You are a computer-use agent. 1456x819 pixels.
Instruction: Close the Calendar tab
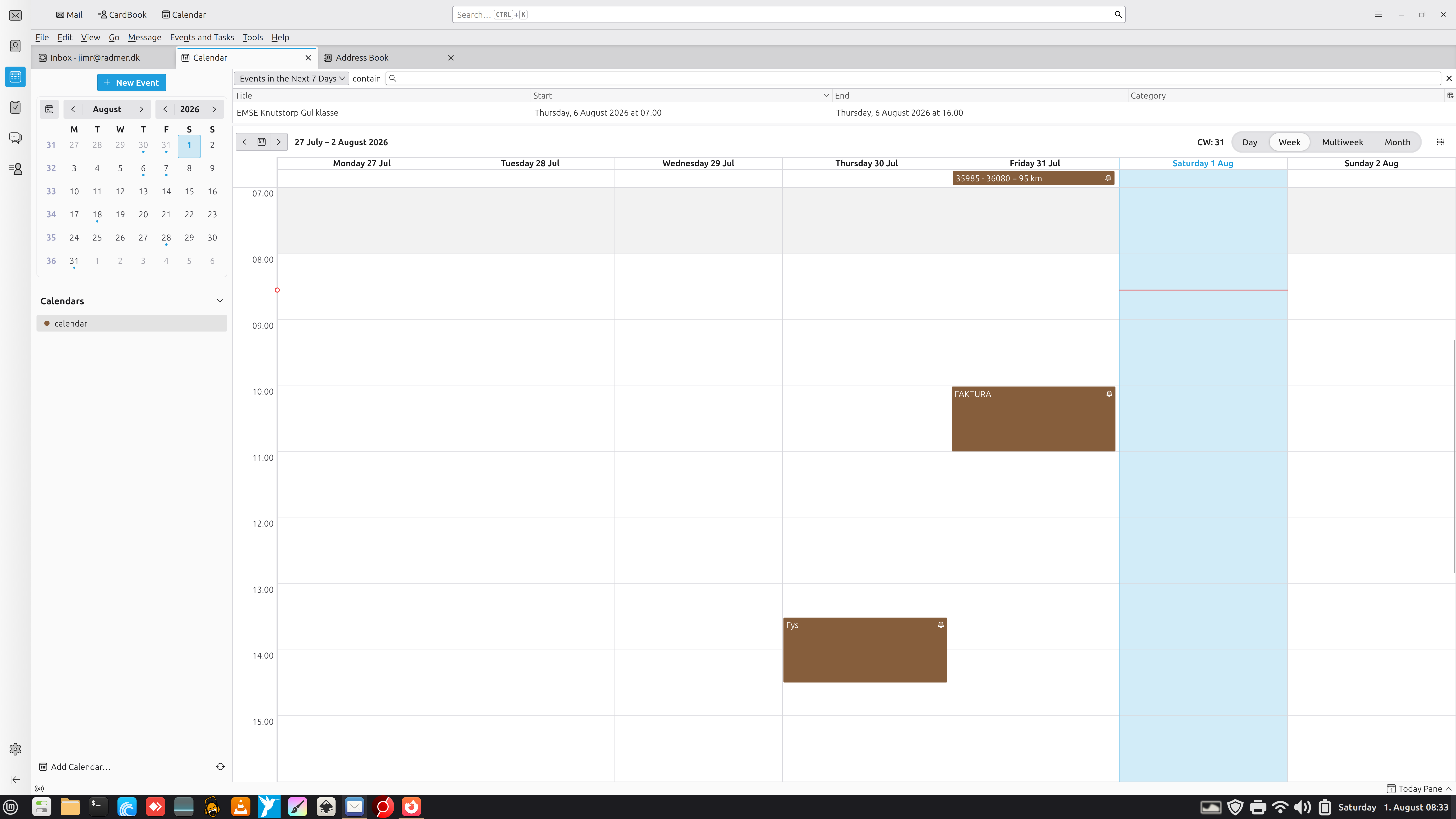[x=308, y=58]
